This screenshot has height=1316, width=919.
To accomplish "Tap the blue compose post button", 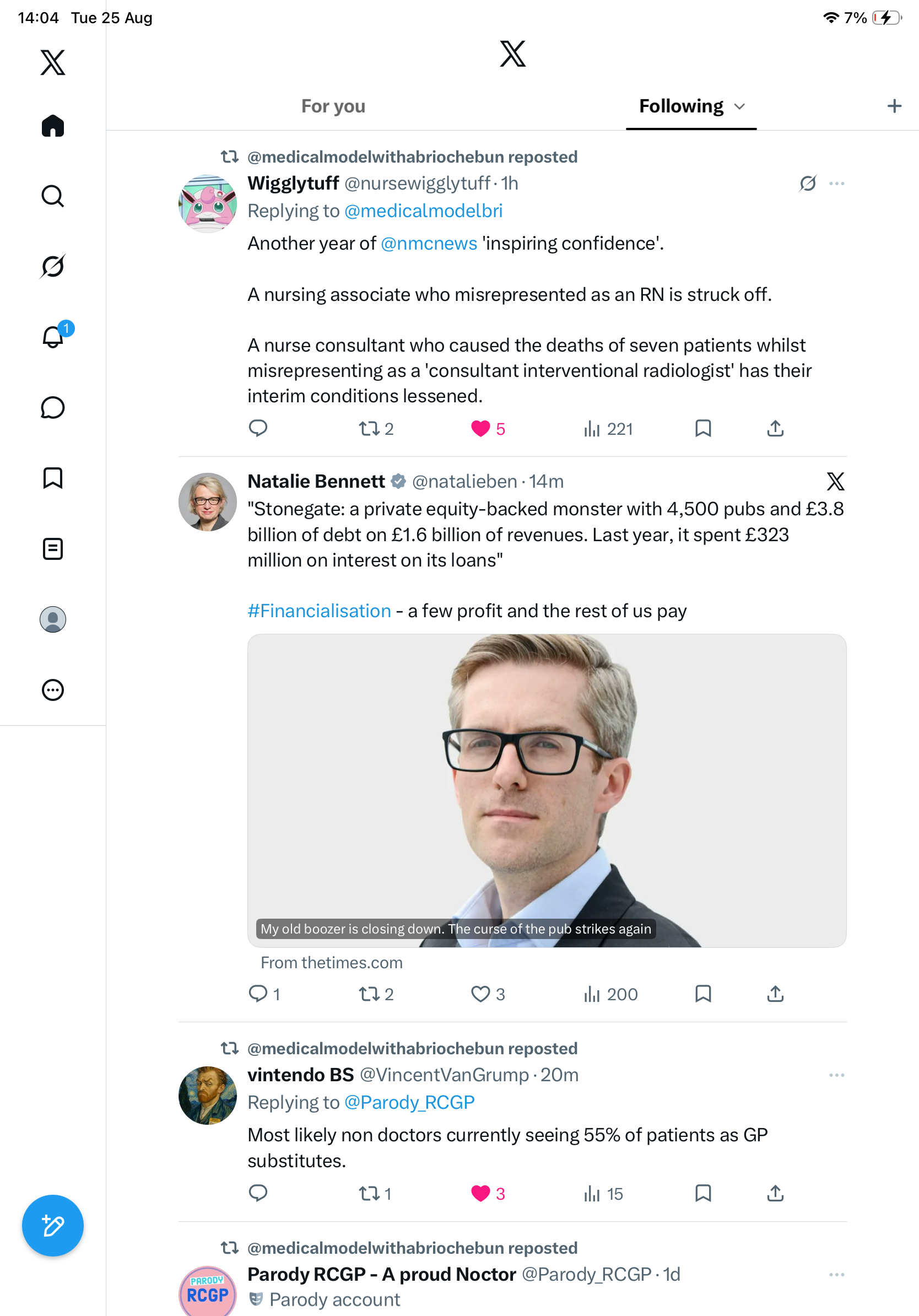I will point(53,1226).
